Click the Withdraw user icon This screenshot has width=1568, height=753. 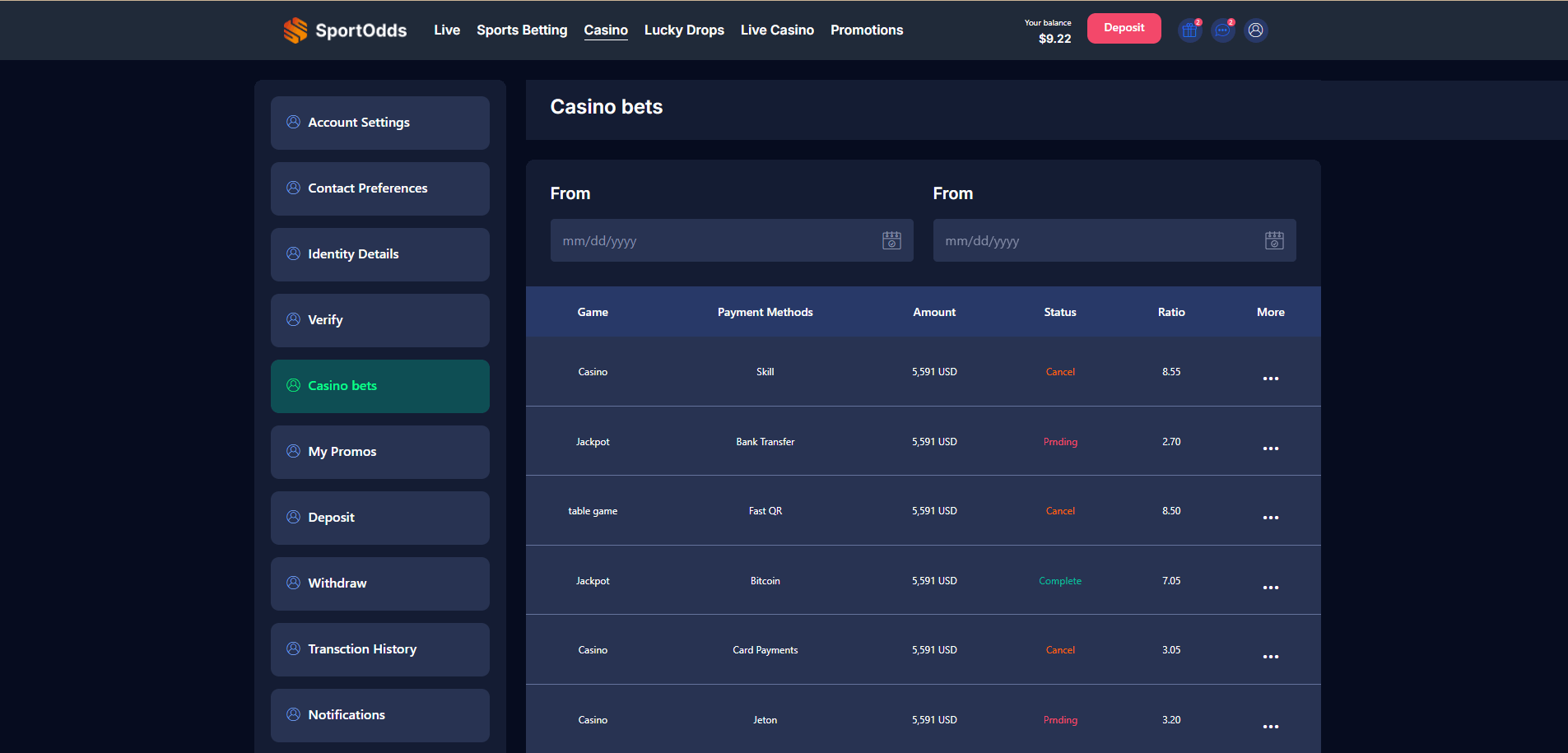pyautogui.click(x=293, y=583)
